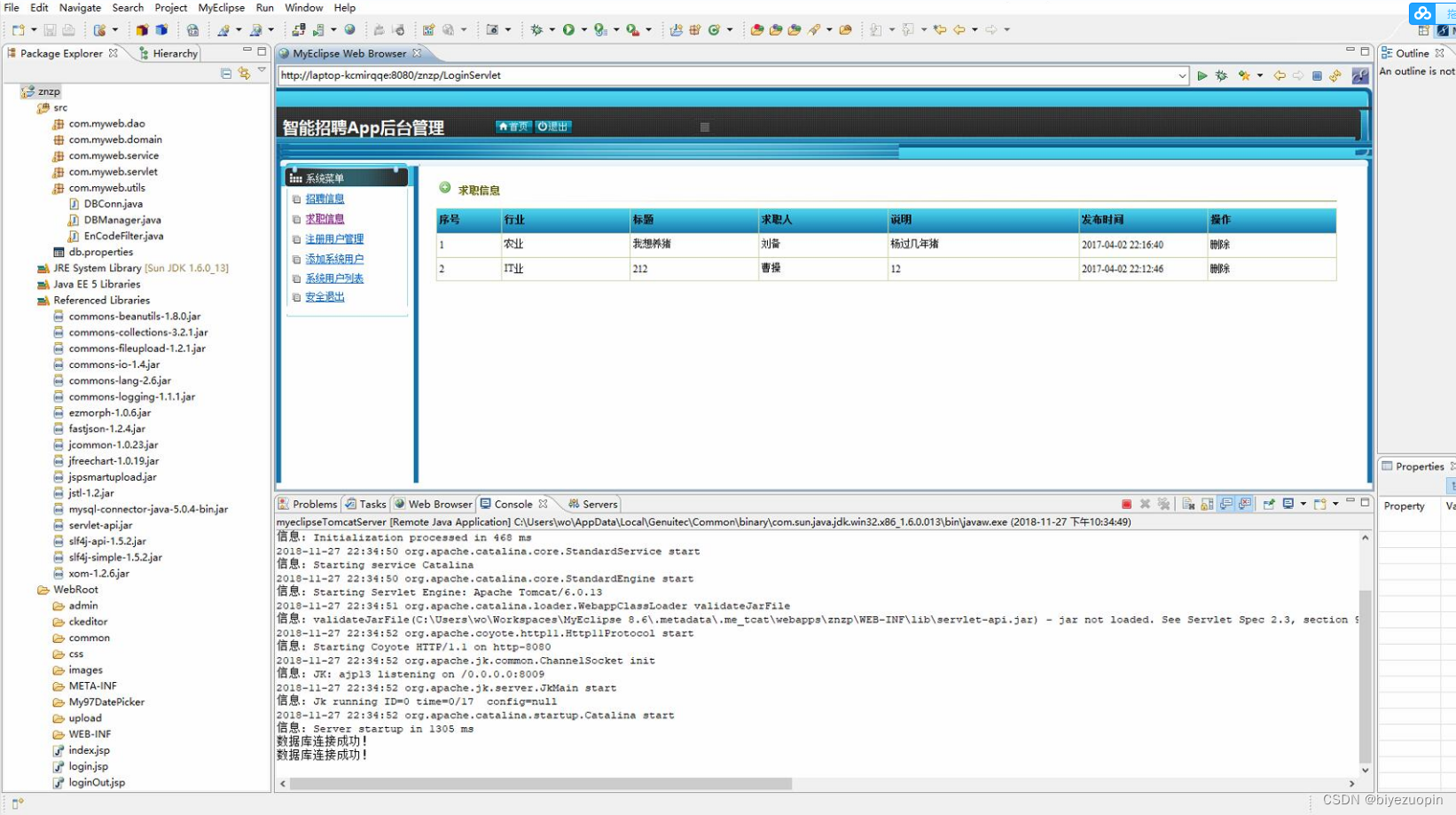Screen dimensions: 1456x815
Task: Open the 添加系统用户 sidebar link
Action: (334, 259)
